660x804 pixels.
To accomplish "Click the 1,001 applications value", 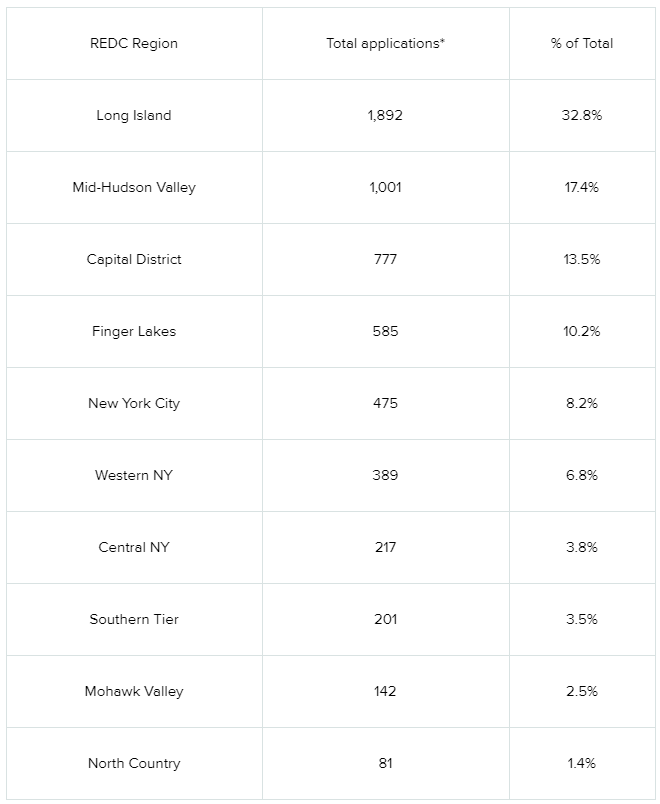I will tap(386, 188).
